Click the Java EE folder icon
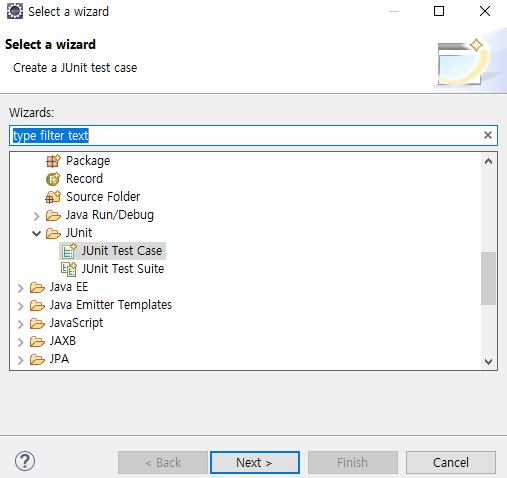 tap(37, 287)
